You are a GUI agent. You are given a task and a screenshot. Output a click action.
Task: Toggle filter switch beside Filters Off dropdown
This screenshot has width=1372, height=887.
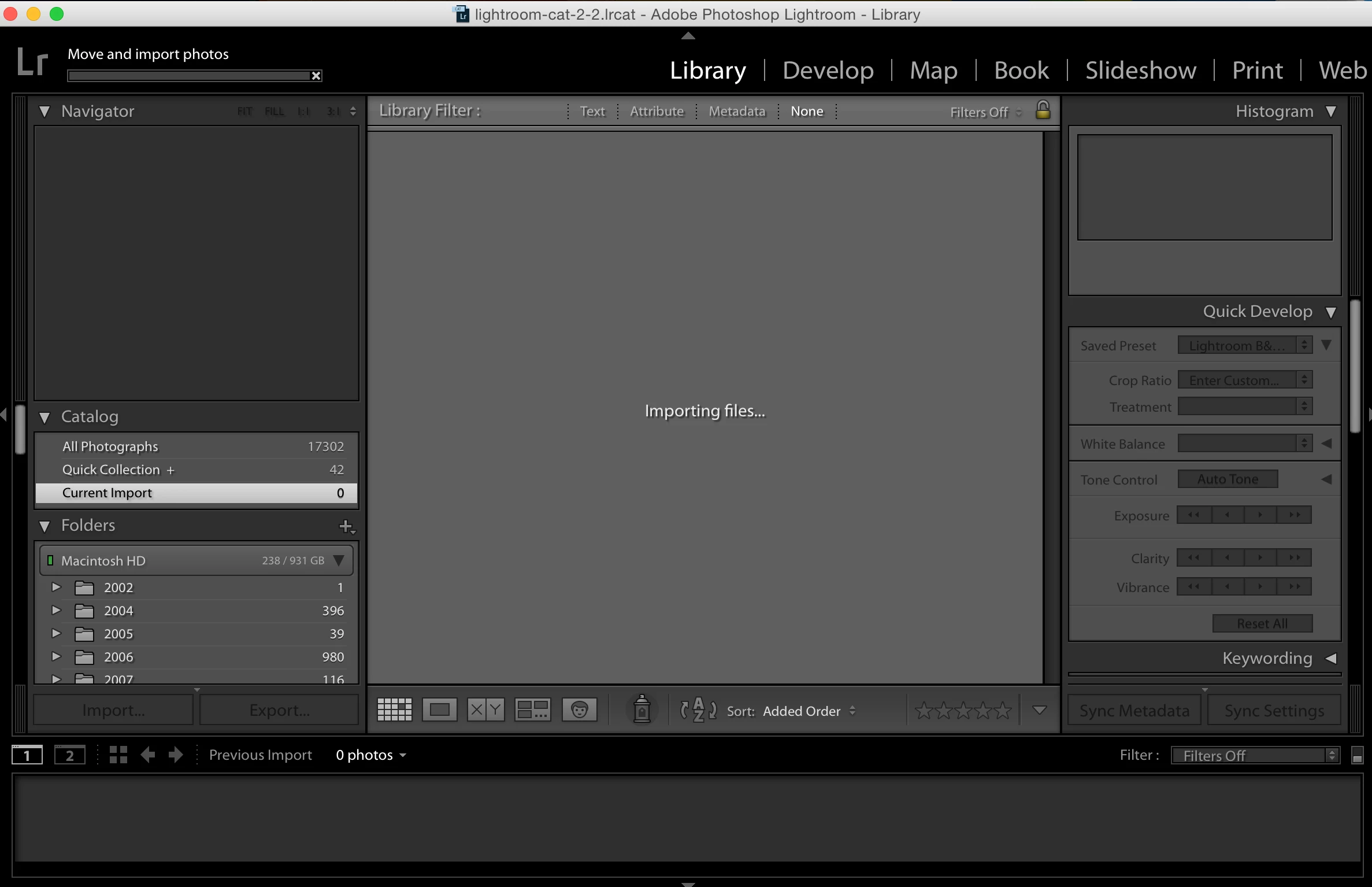coord(1358,755)
